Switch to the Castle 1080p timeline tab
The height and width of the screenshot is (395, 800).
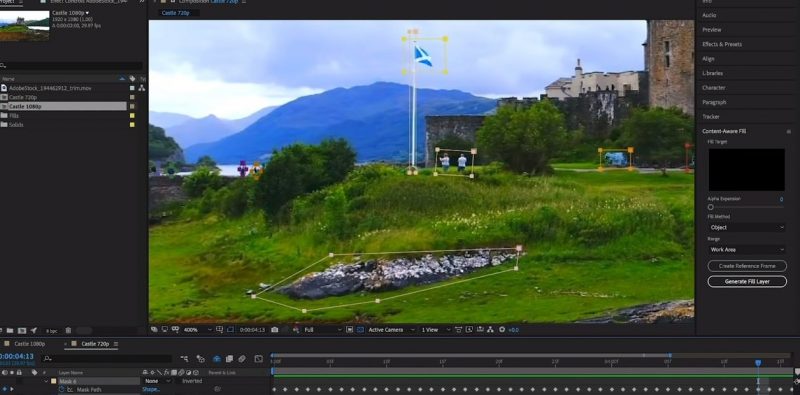pos(30,344)
